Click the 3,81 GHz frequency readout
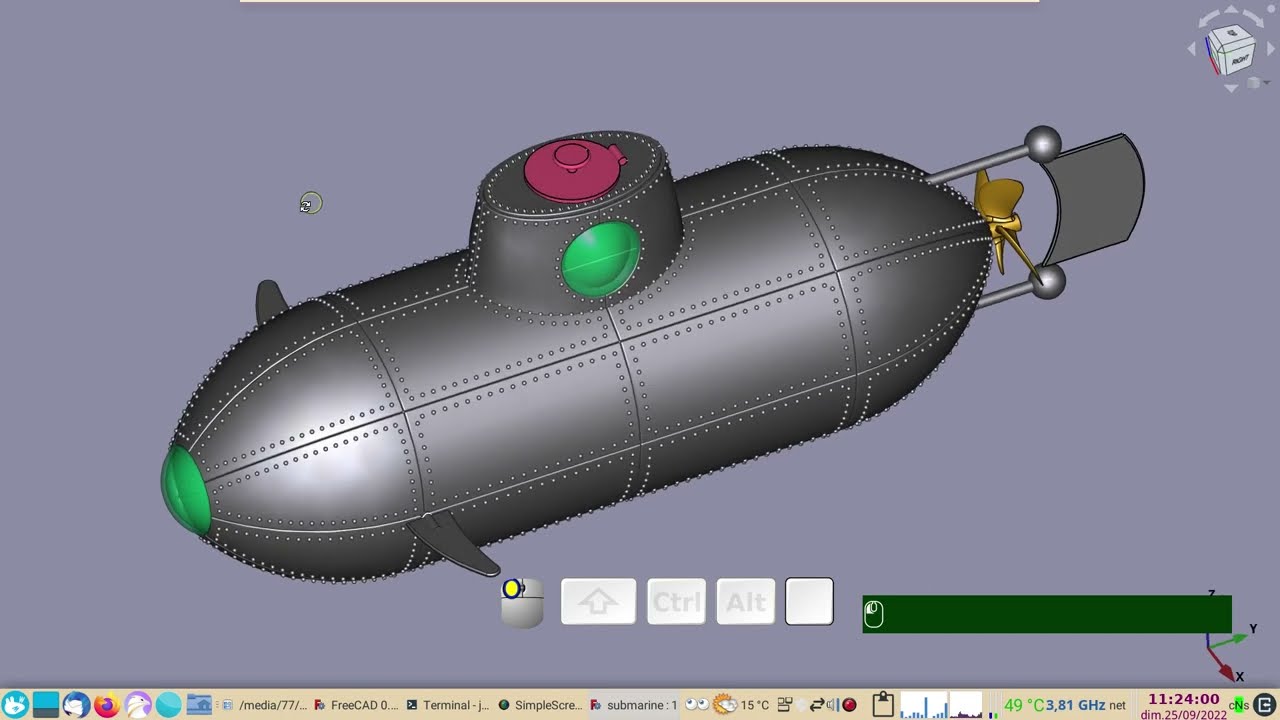This screenshot has height=720, width=1280. 1075,705
